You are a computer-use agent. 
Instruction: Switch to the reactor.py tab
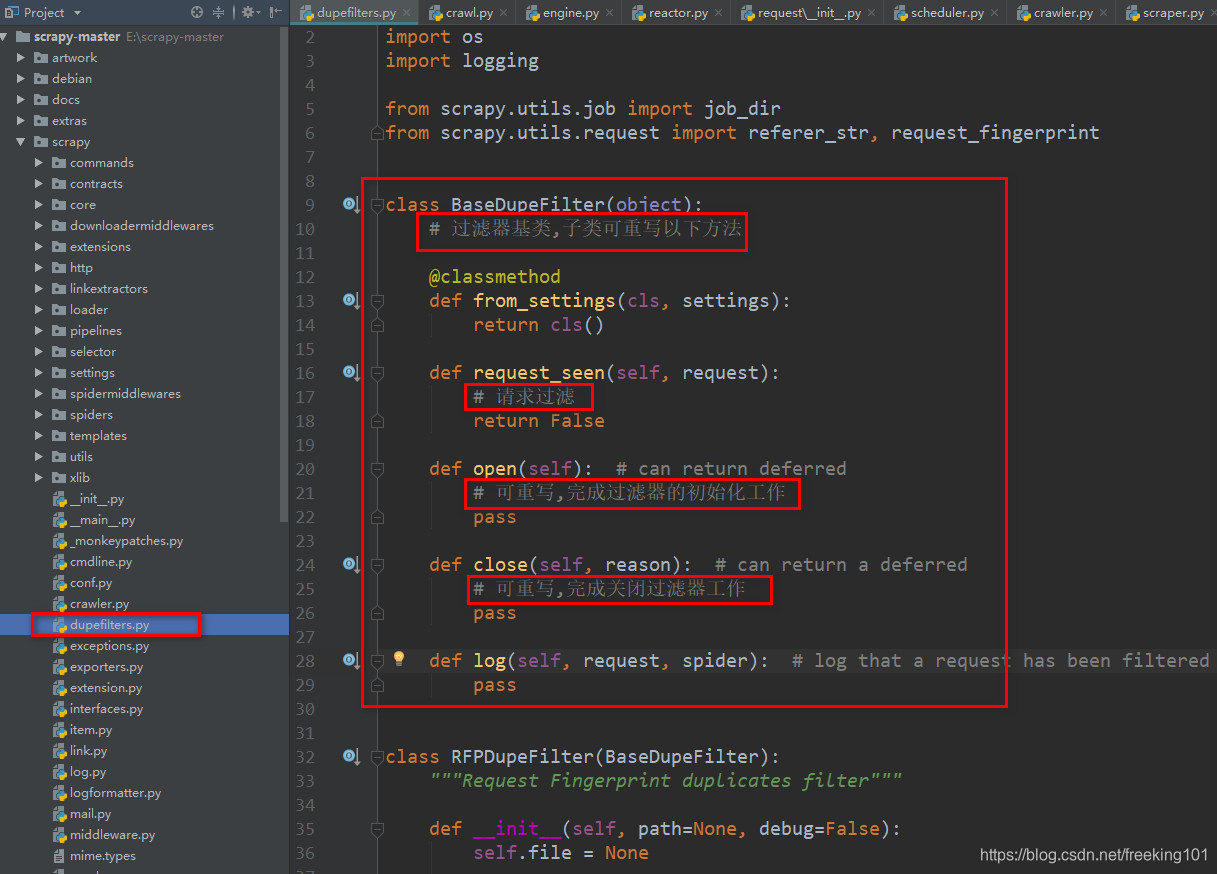click(x=678, y=13)
